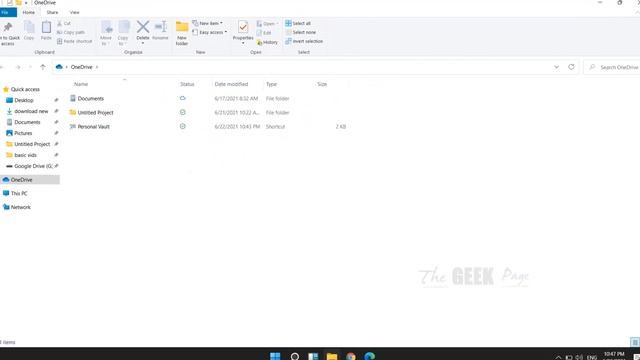Click Paste shortcut command
The height and width of the screenshot is (360, 640).
tap(74, 41)
